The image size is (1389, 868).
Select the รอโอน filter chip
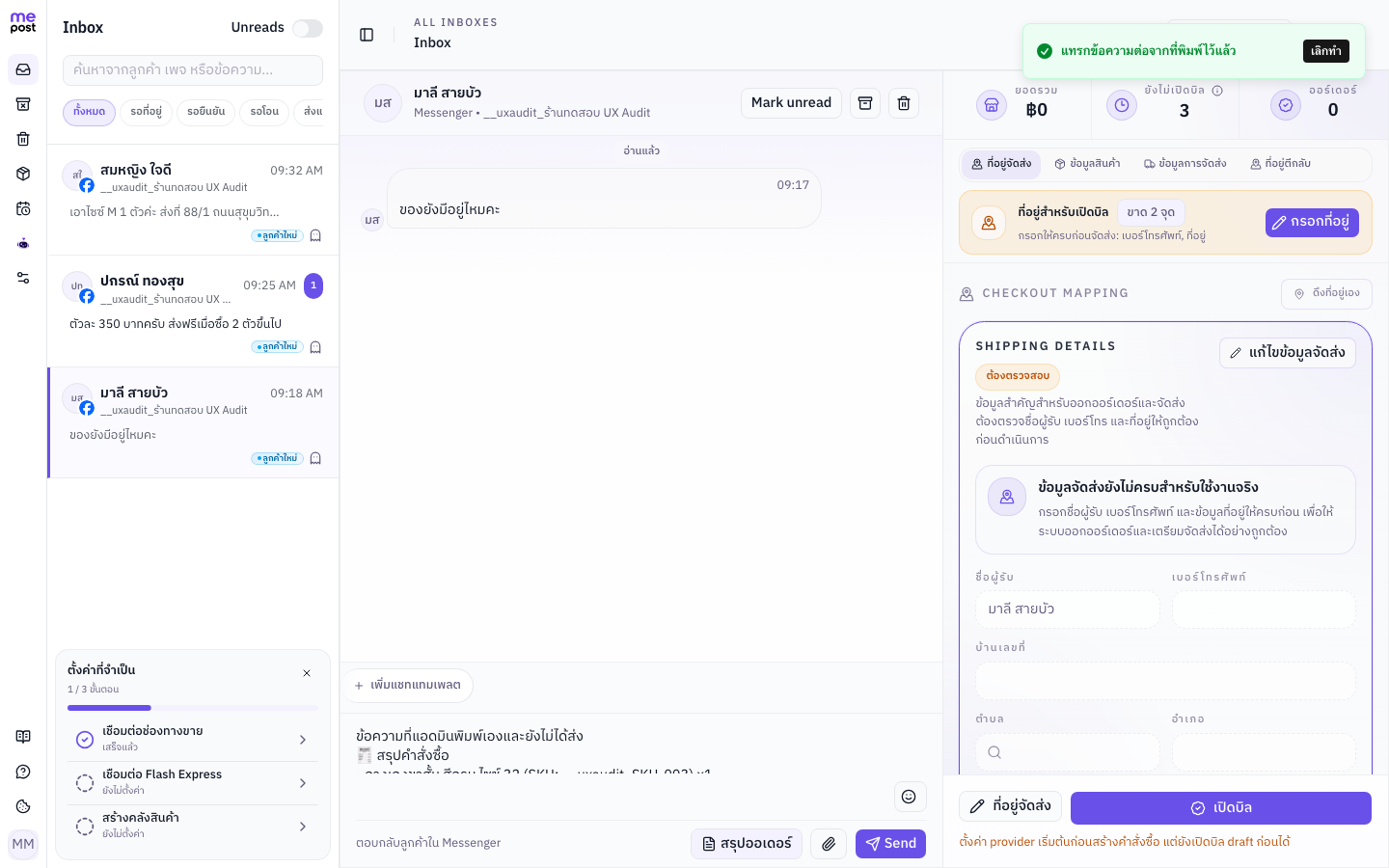point(264,112)
